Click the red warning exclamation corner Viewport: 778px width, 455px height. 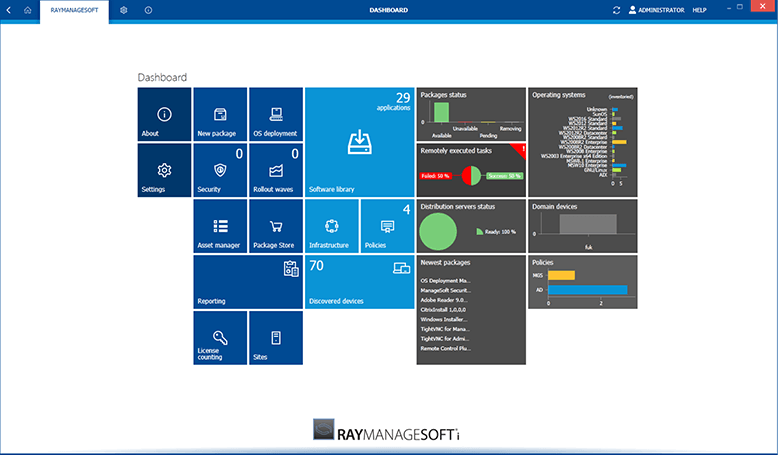[520, 150]
